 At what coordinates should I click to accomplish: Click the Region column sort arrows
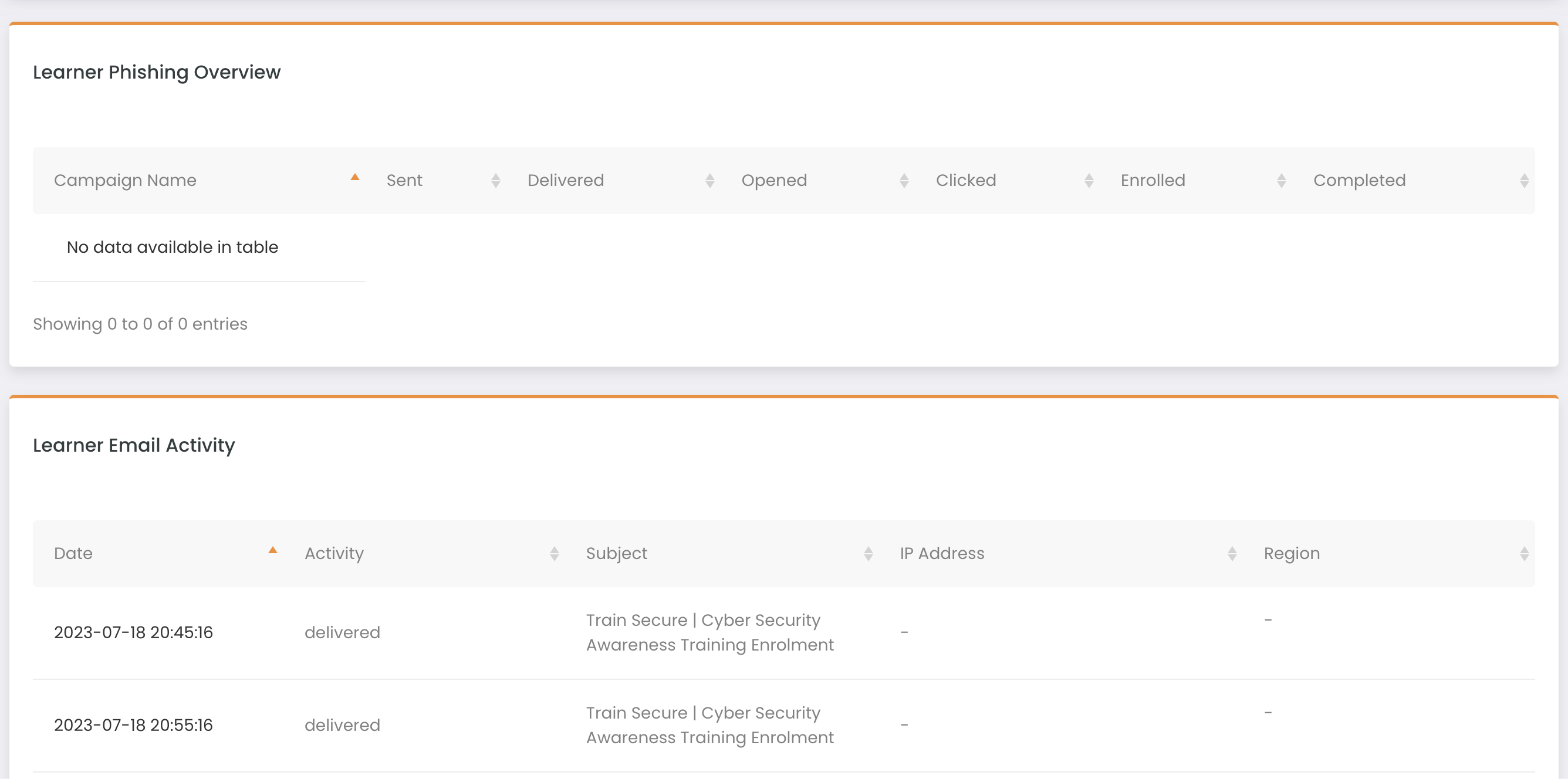tap(1524, 554)
